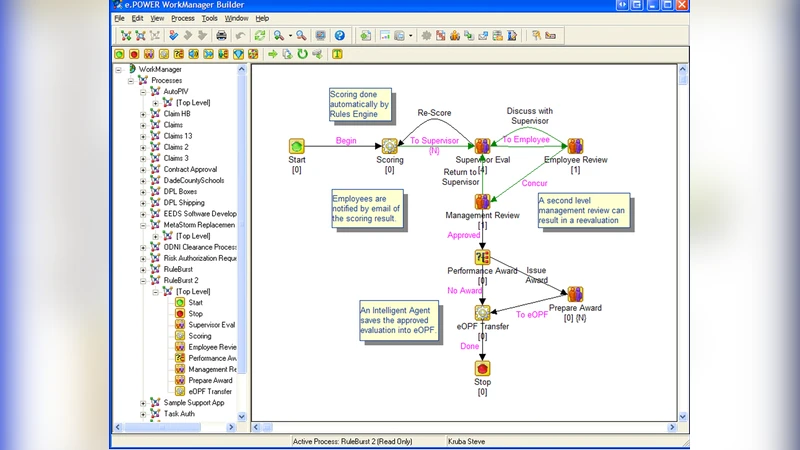Viewport: 800px width, 450px height.
Task: Open the zoom dropdown arrow in toolbar
Action: point(290,36)
